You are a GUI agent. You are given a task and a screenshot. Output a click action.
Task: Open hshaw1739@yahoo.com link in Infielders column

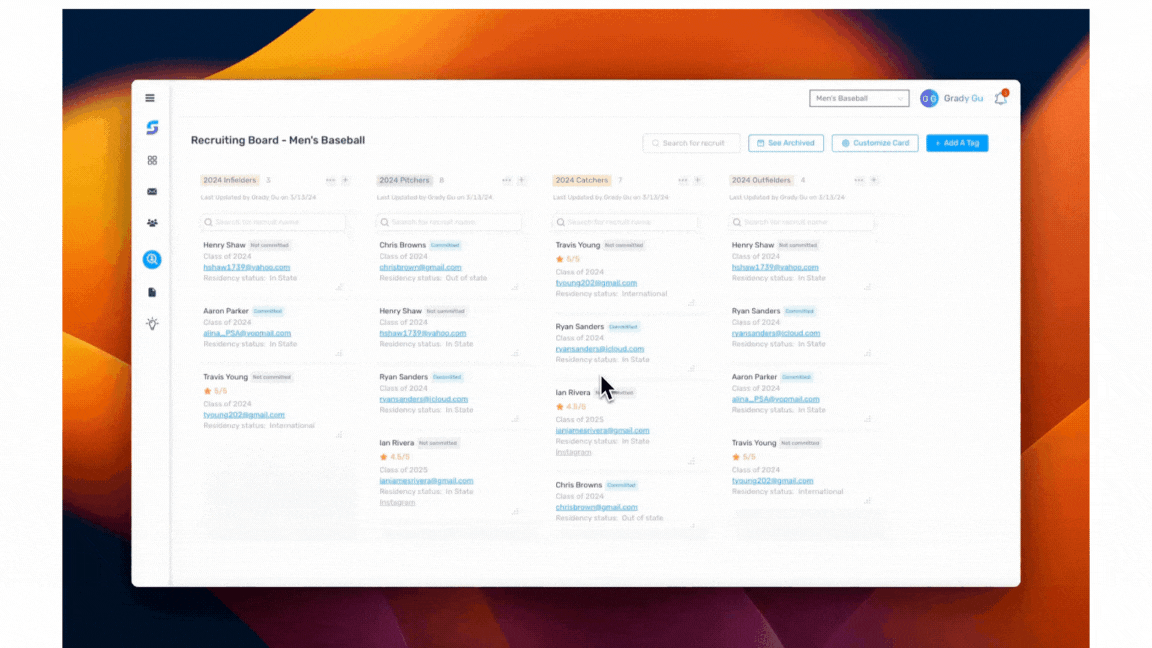coord(247,267)
